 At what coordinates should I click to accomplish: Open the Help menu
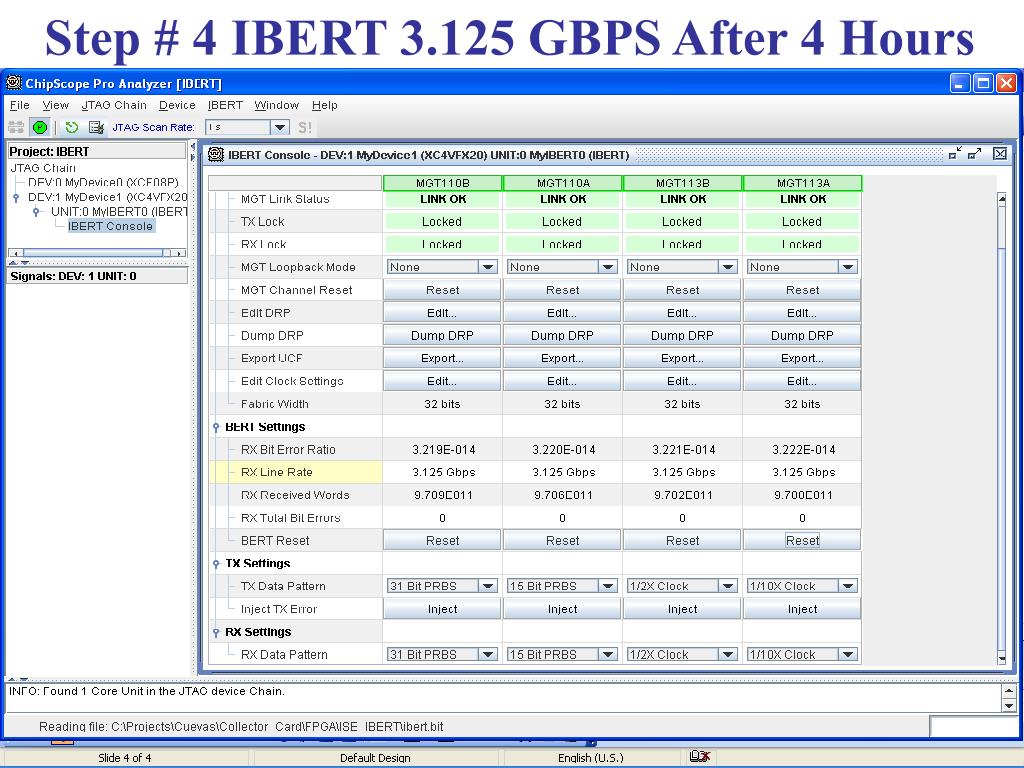325,105
